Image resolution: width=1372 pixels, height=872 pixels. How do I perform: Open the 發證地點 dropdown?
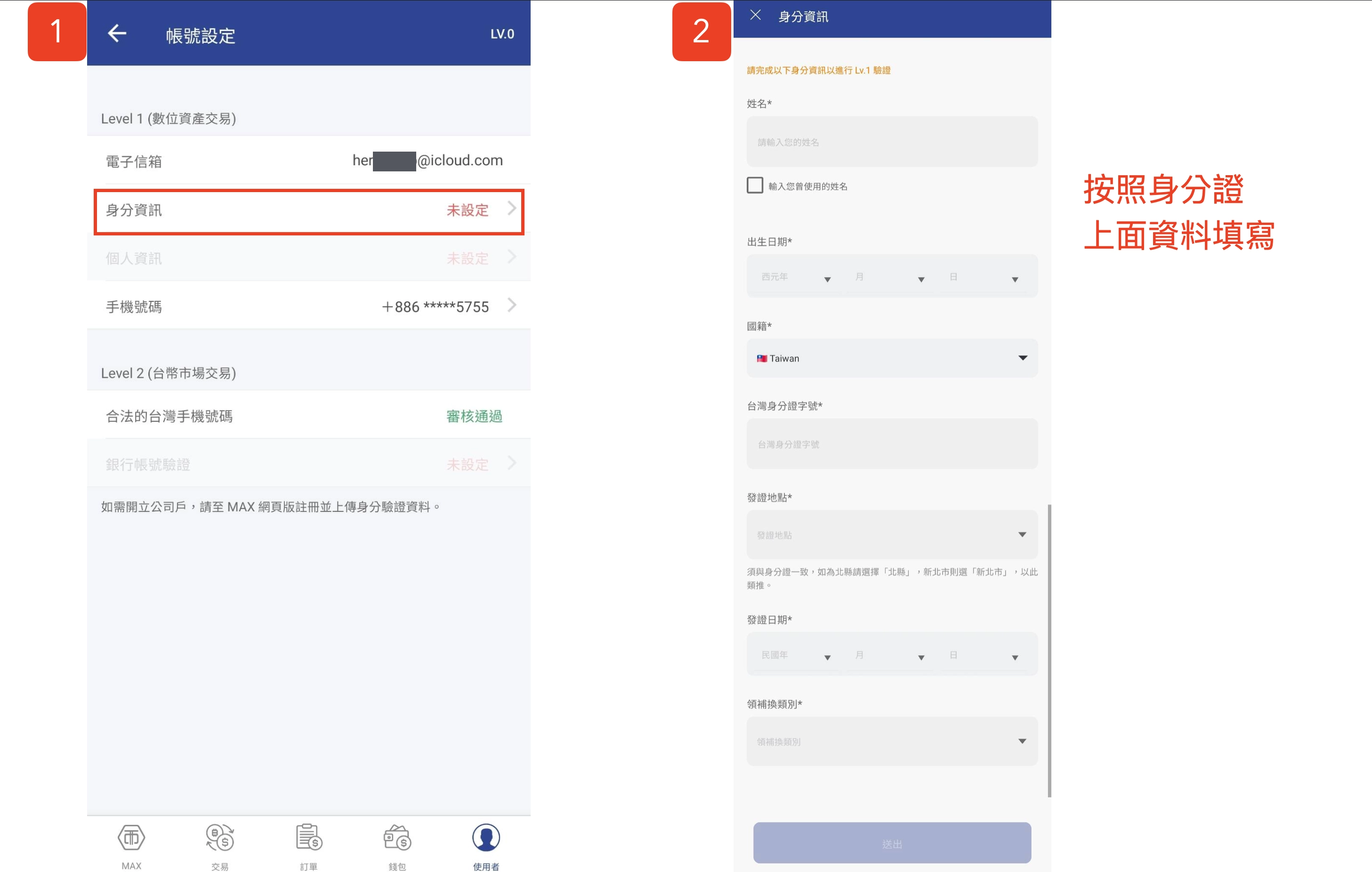click(x=892, y=534)
